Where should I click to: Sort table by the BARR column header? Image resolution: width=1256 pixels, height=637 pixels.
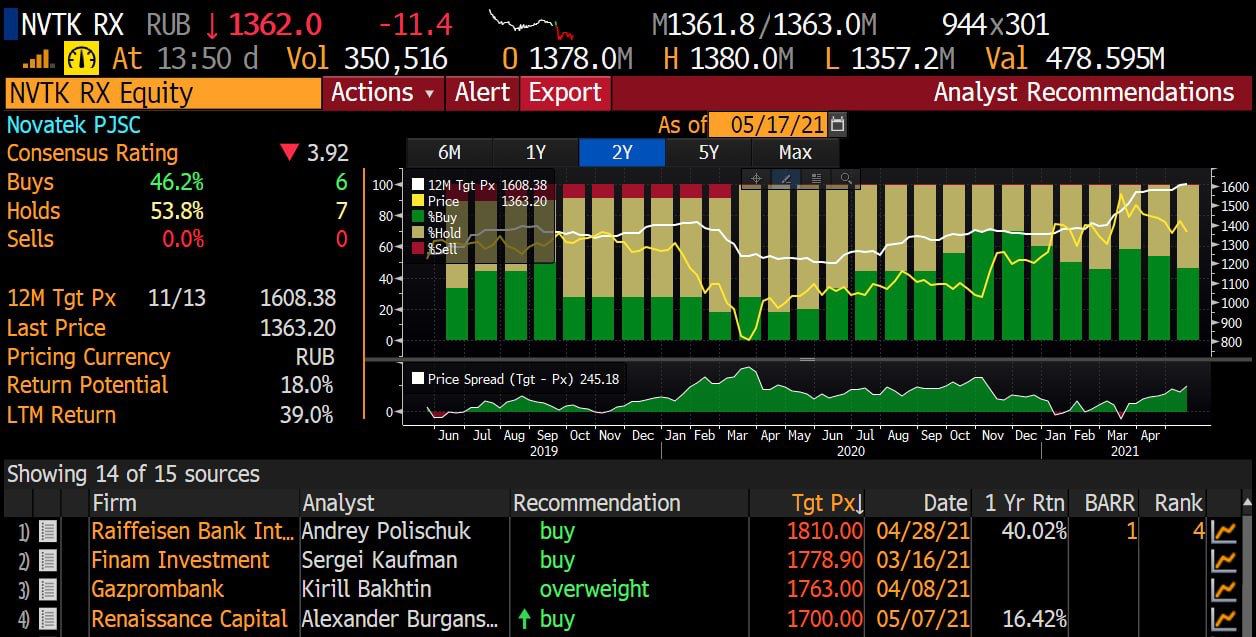tap(1110, 503)
